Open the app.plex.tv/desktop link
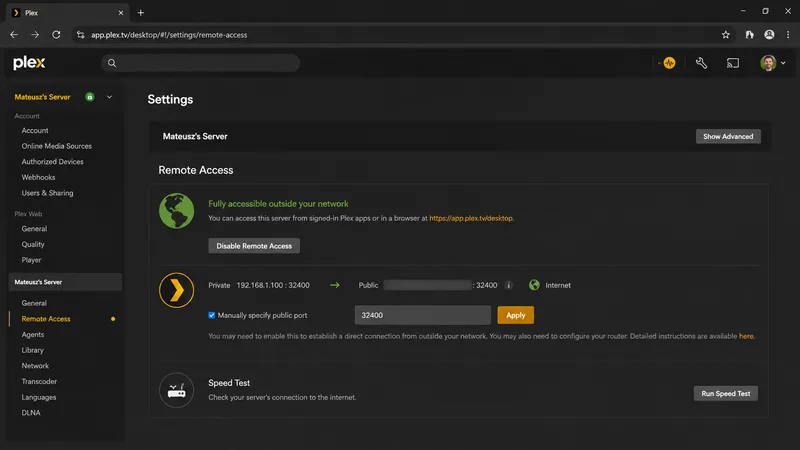The width and height of the screenshot is (800, 450). tap(471, 218)
